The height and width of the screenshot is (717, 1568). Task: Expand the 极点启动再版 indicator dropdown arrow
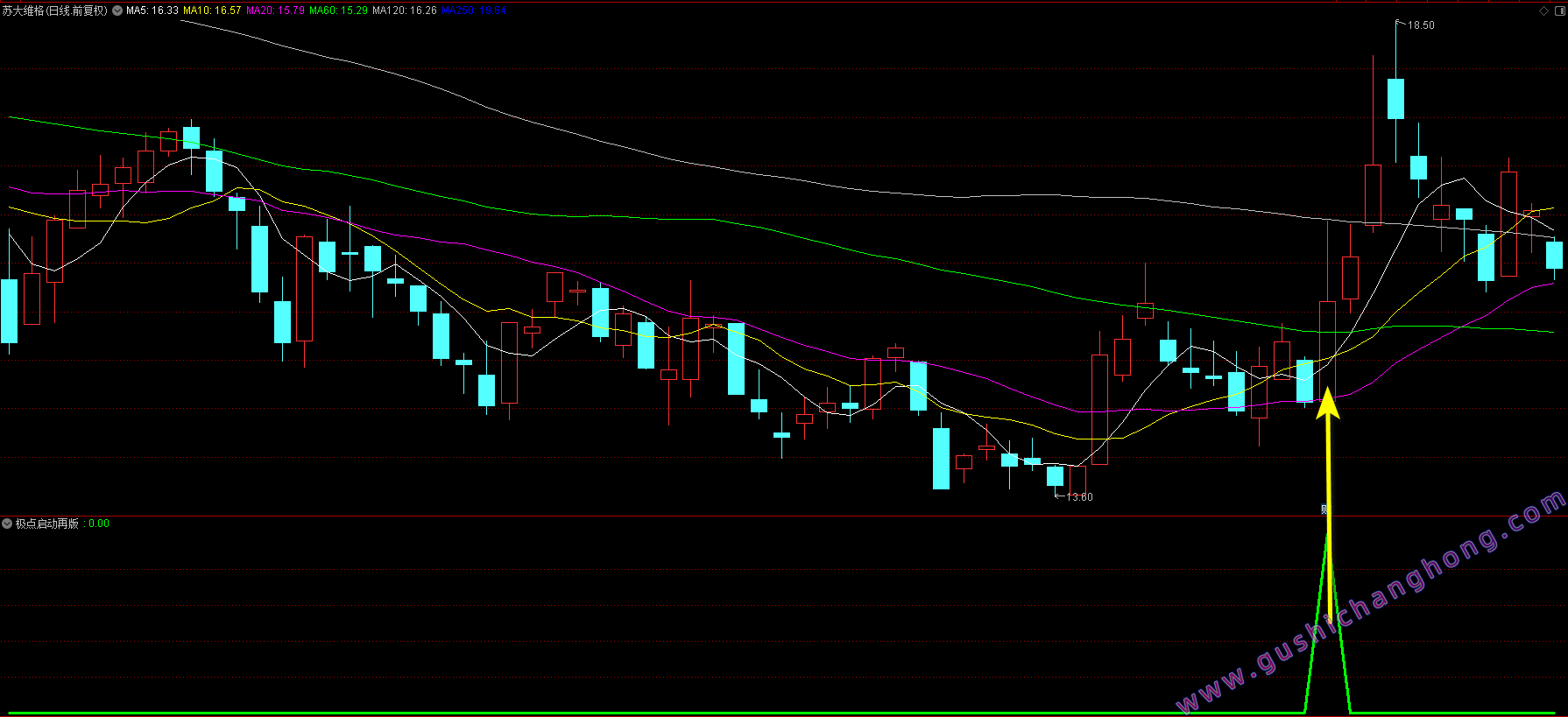pos(7,524)
